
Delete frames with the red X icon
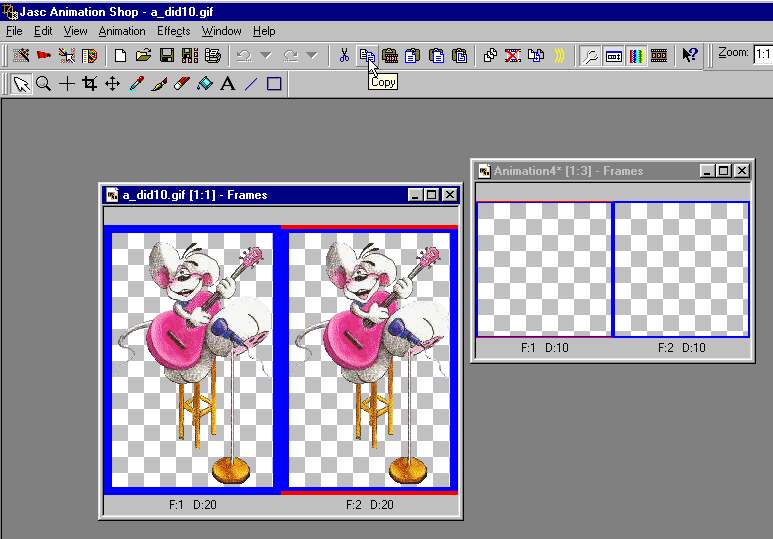pyautogui.click(x=513, y=55)
